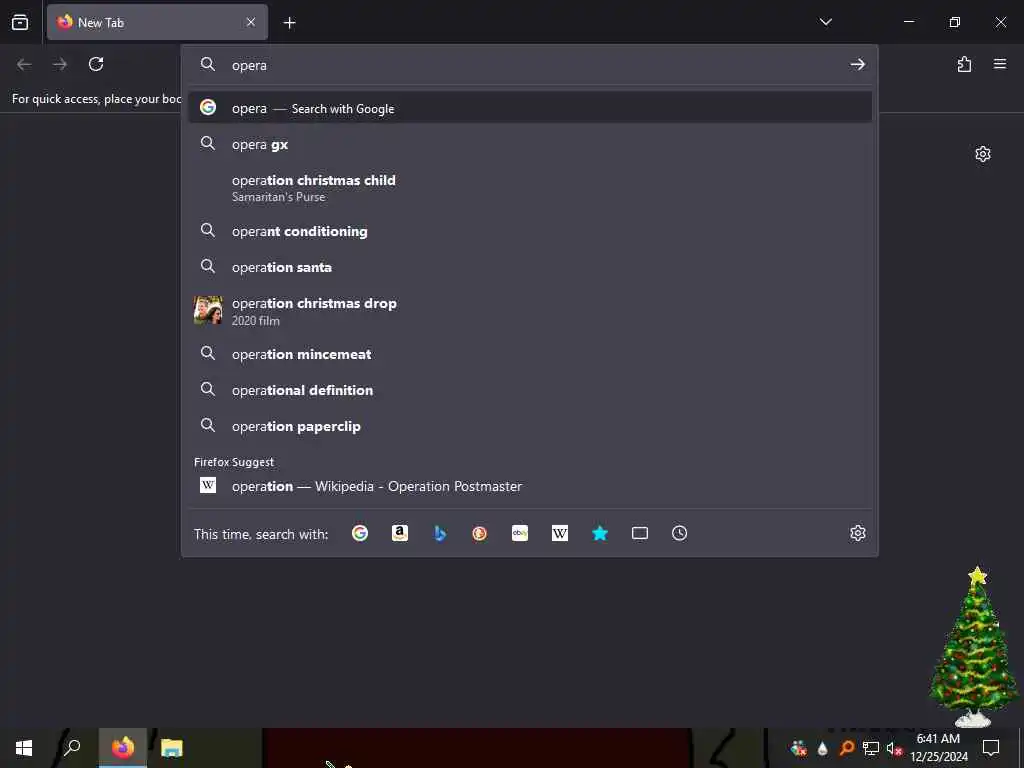Select 'operation paperclip' suggestion

[530, 426]
